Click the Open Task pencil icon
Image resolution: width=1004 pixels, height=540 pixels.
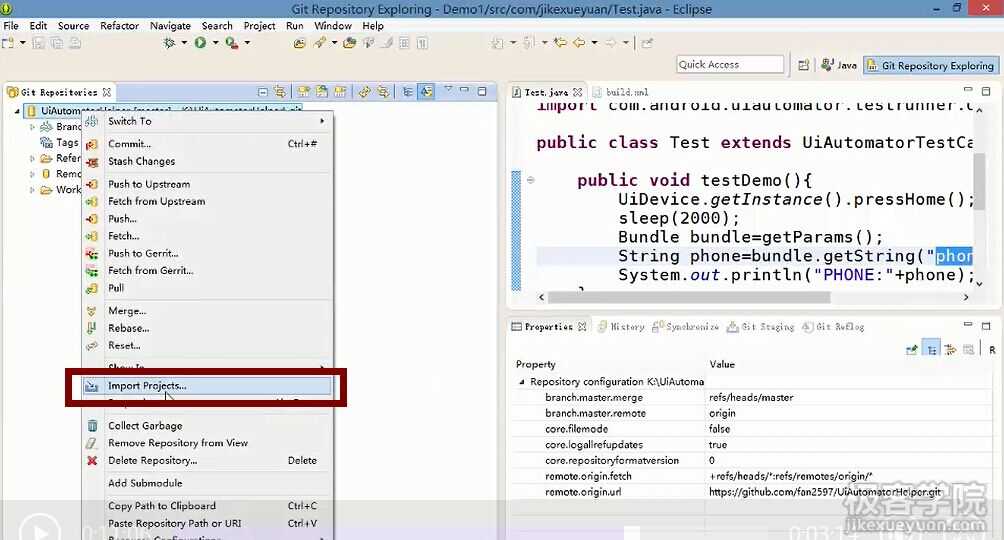pyautogui.click(x=318, y=43)
